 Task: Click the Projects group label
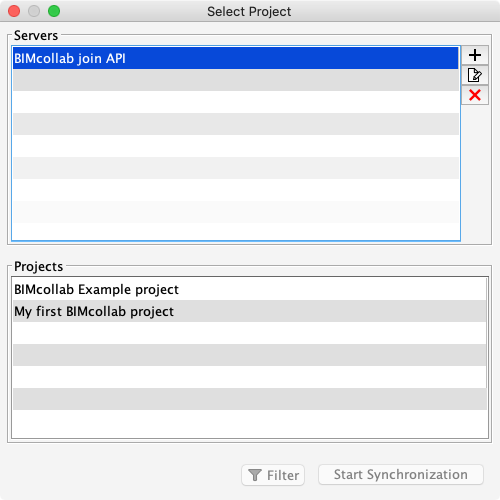pos(38,267)
